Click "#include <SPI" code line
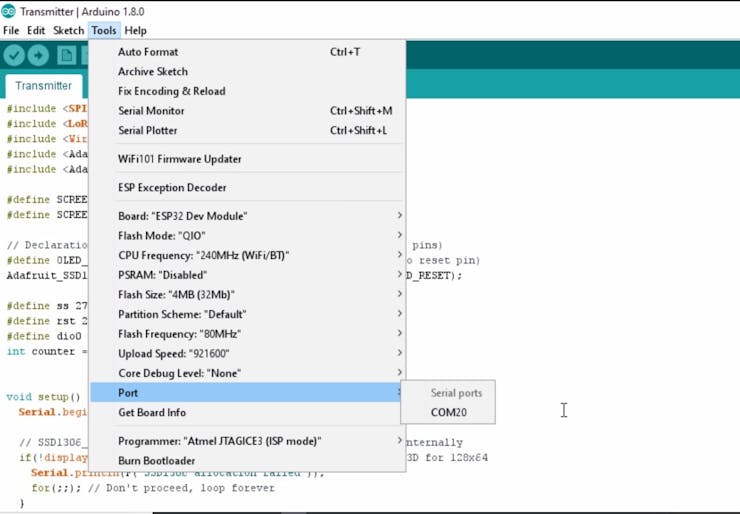 coord(47,109)
